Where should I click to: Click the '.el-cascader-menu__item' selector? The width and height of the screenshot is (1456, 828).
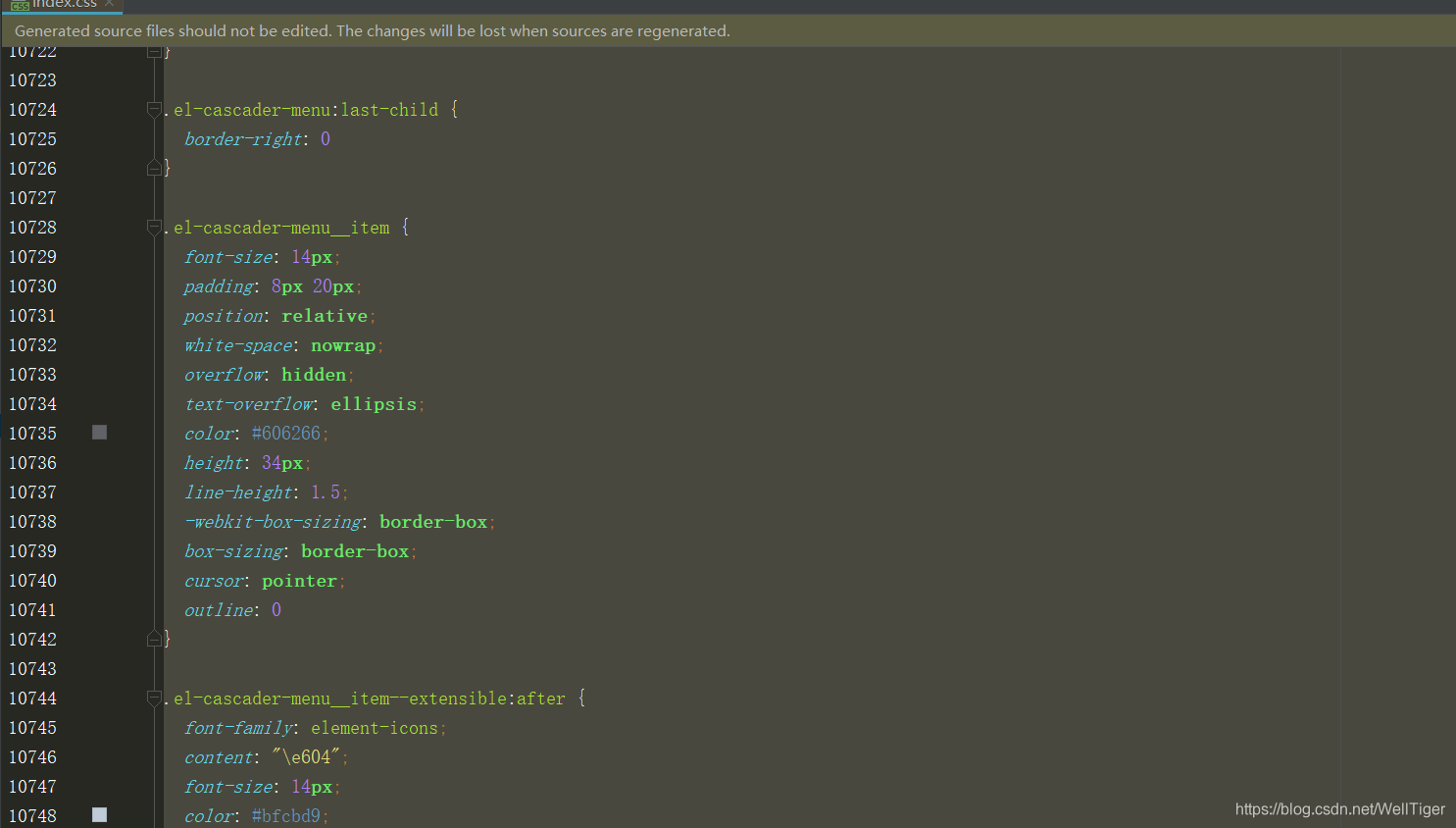coord(276,228)
